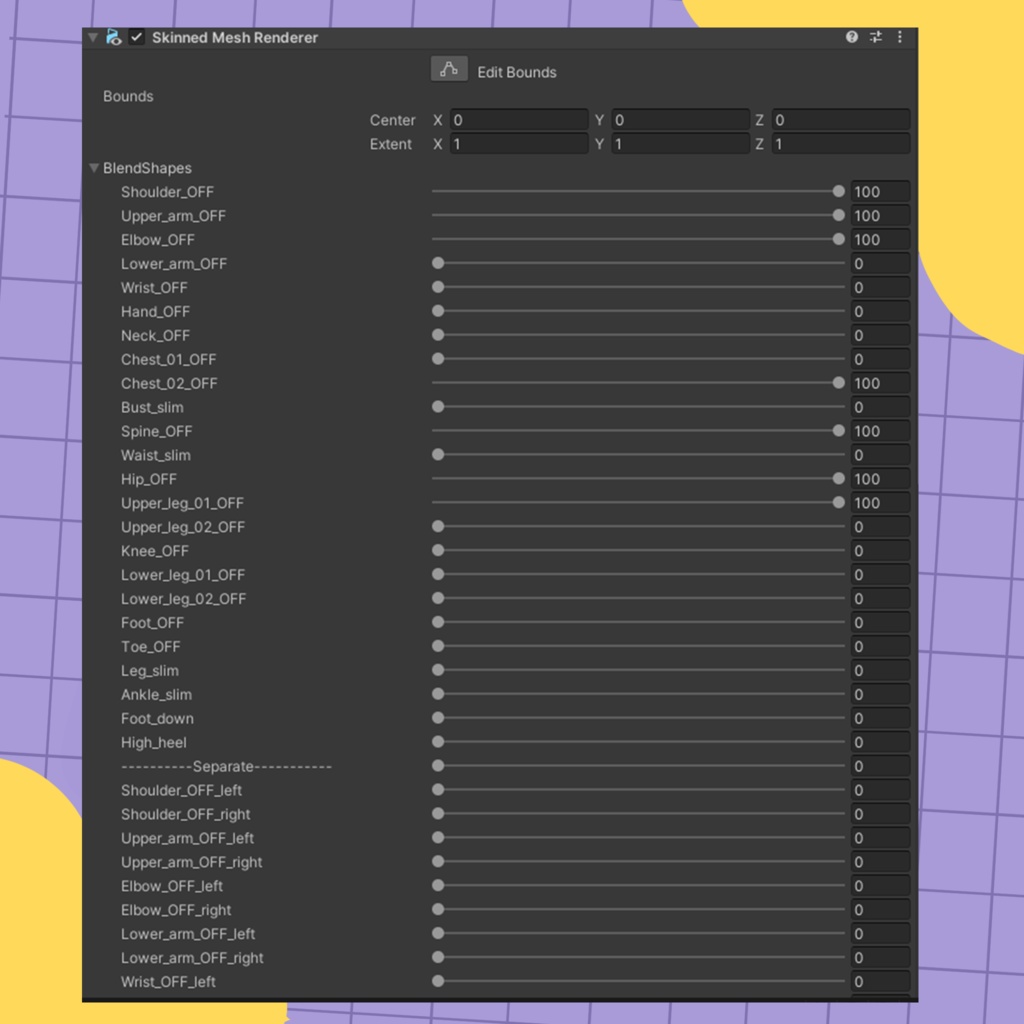Screen dimensions: 1024x1024
Task: Click the Spine_OFF slider handle
Action: coord(839,431)
